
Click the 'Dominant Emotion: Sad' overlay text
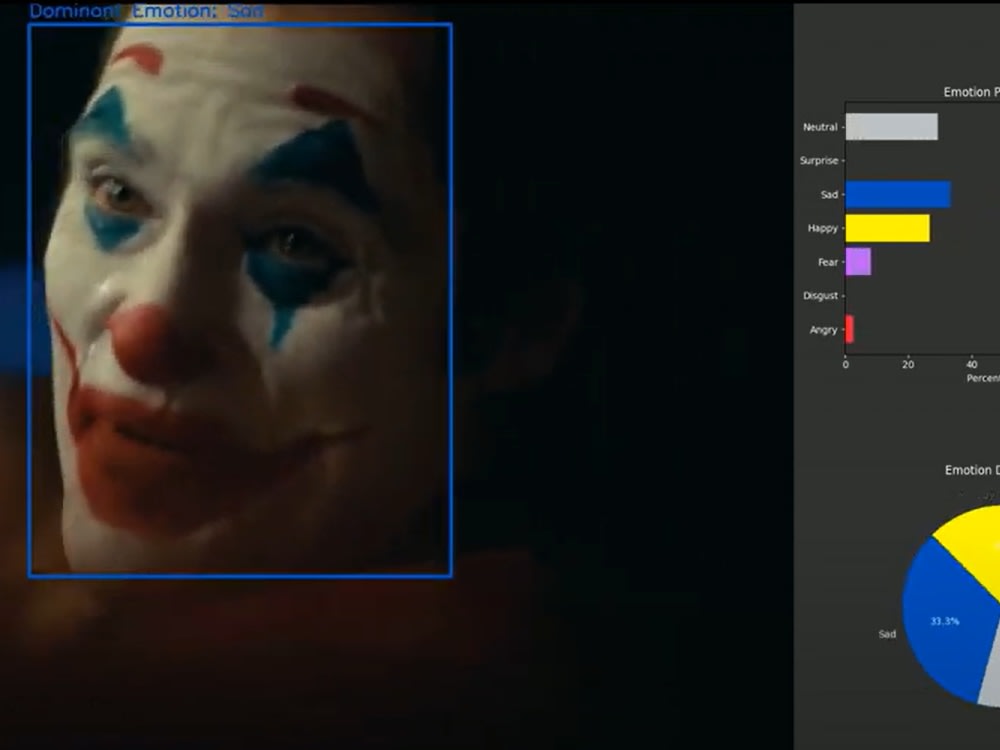coord(147,11)
